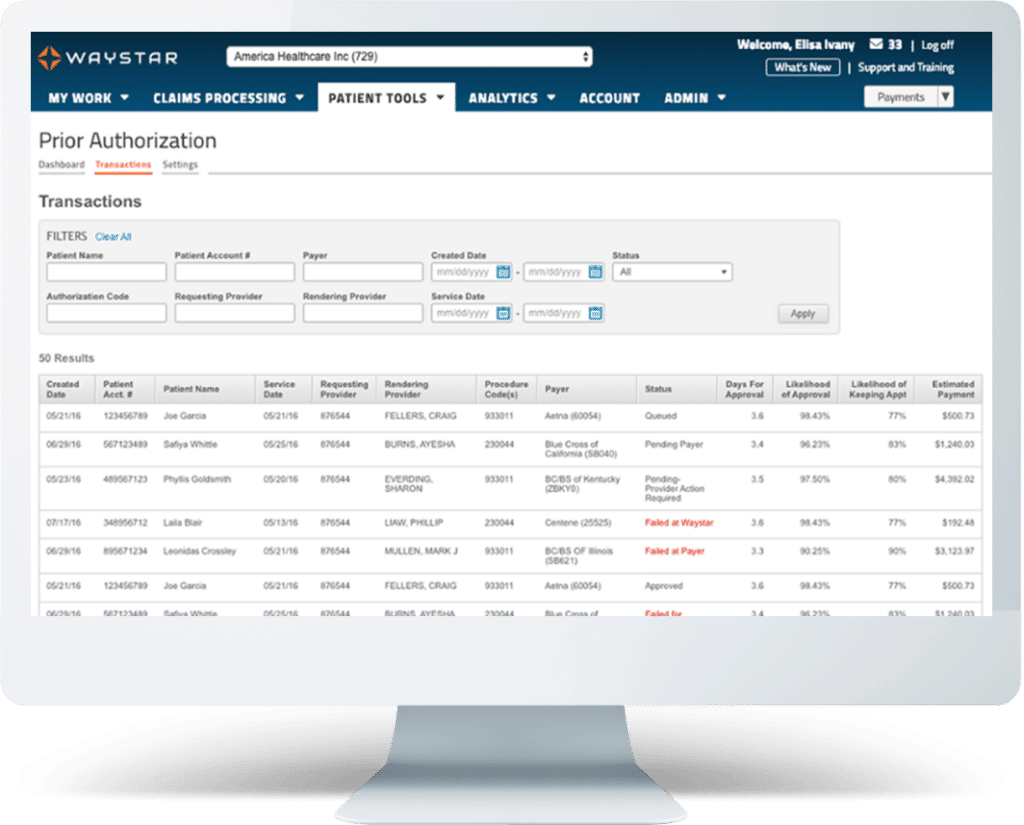
Task: Select patient Laila Blair row
Action: point(510,524)
